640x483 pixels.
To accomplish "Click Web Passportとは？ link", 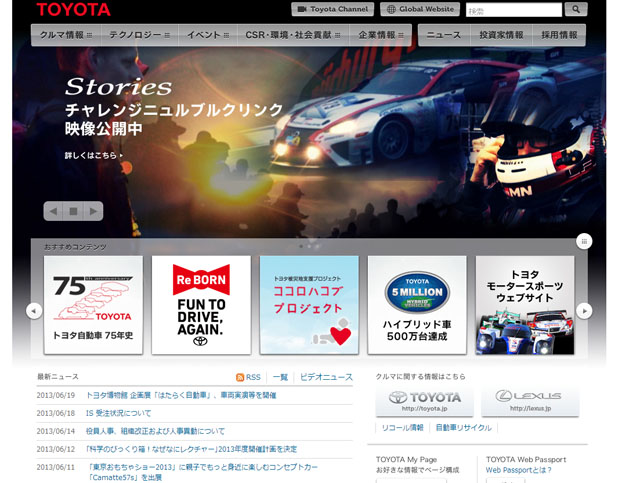I will click(x=519, y=470).
